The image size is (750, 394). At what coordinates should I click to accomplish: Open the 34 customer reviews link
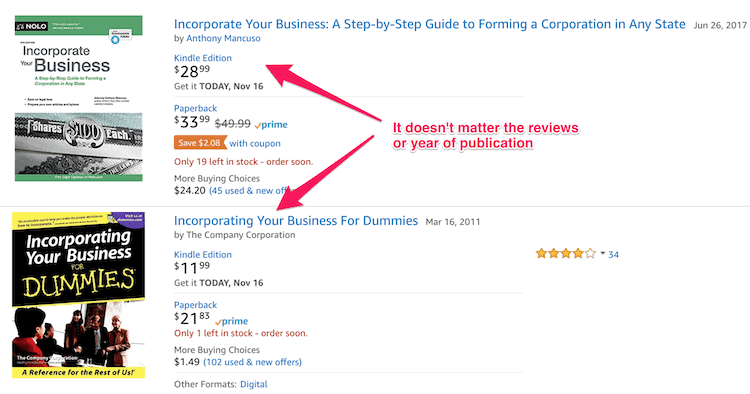click(613, 254)
